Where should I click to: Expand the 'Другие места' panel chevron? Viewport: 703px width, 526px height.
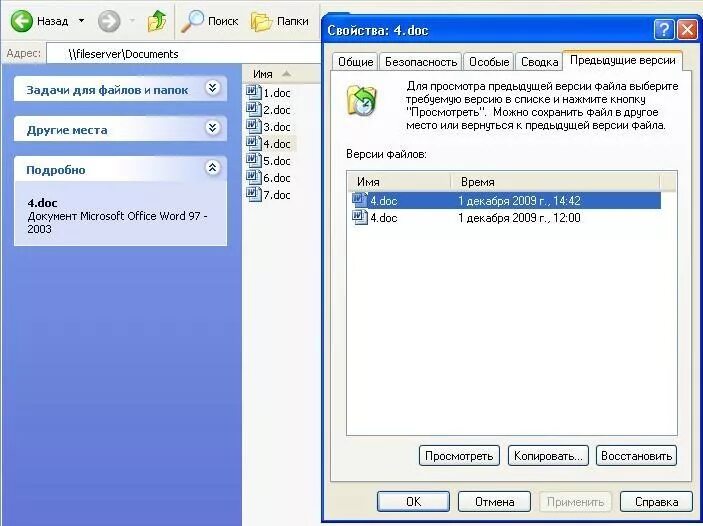pyautogui.click(x=213, y=128)
